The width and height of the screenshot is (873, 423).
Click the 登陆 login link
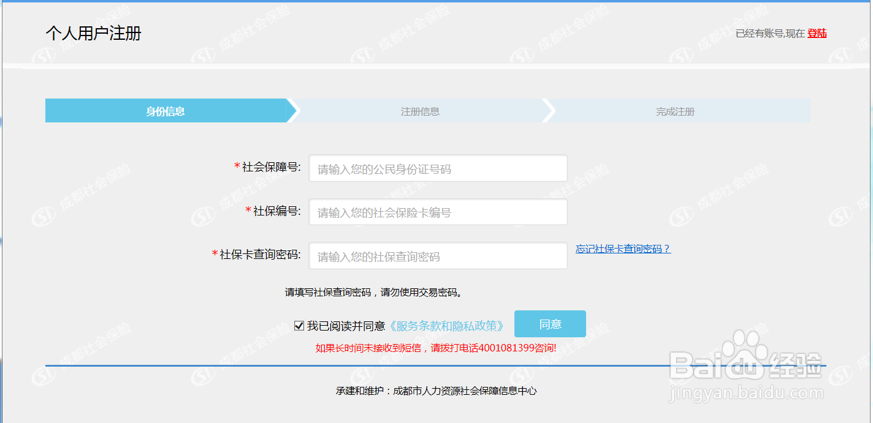(x=817, y=33)
